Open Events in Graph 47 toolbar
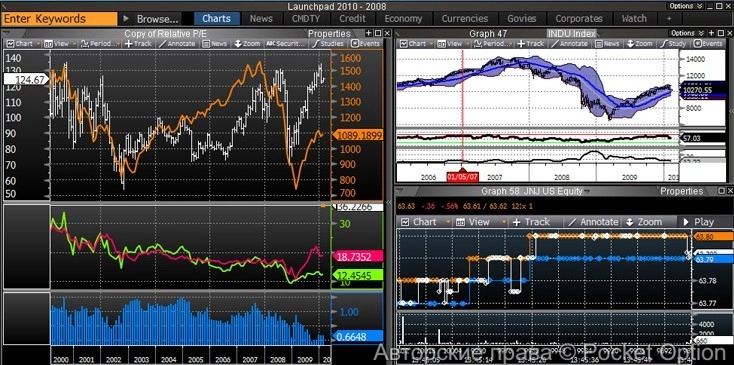 (707, 44)
